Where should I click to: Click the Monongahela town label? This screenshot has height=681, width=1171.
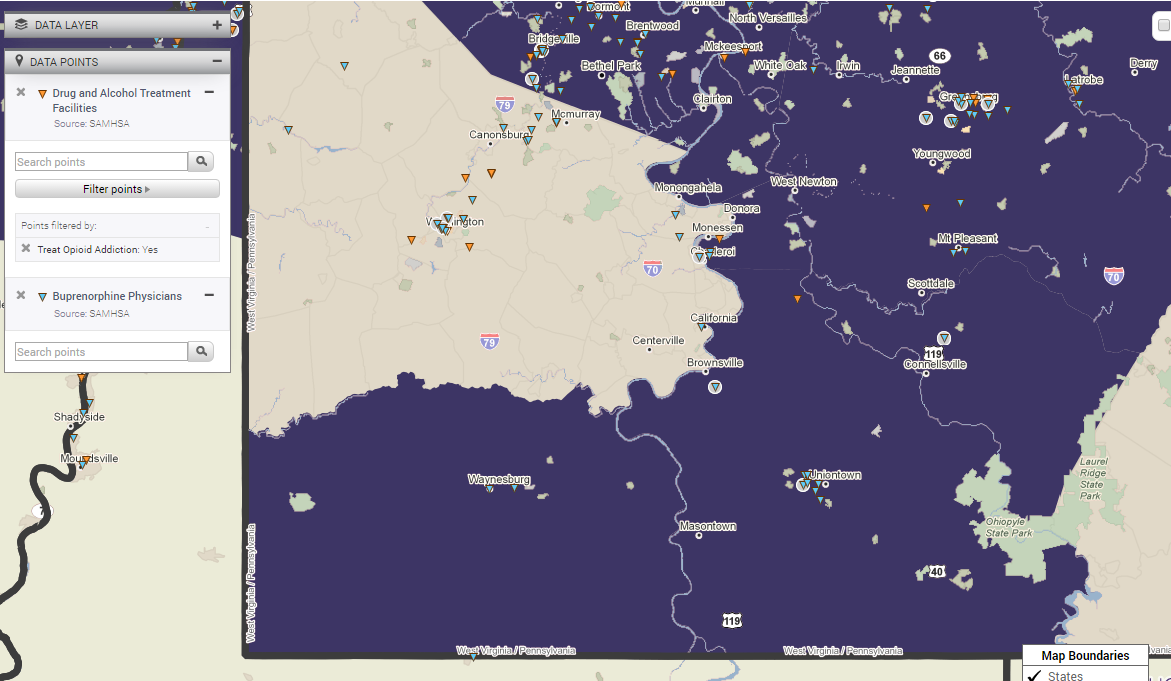pos(688,187)
